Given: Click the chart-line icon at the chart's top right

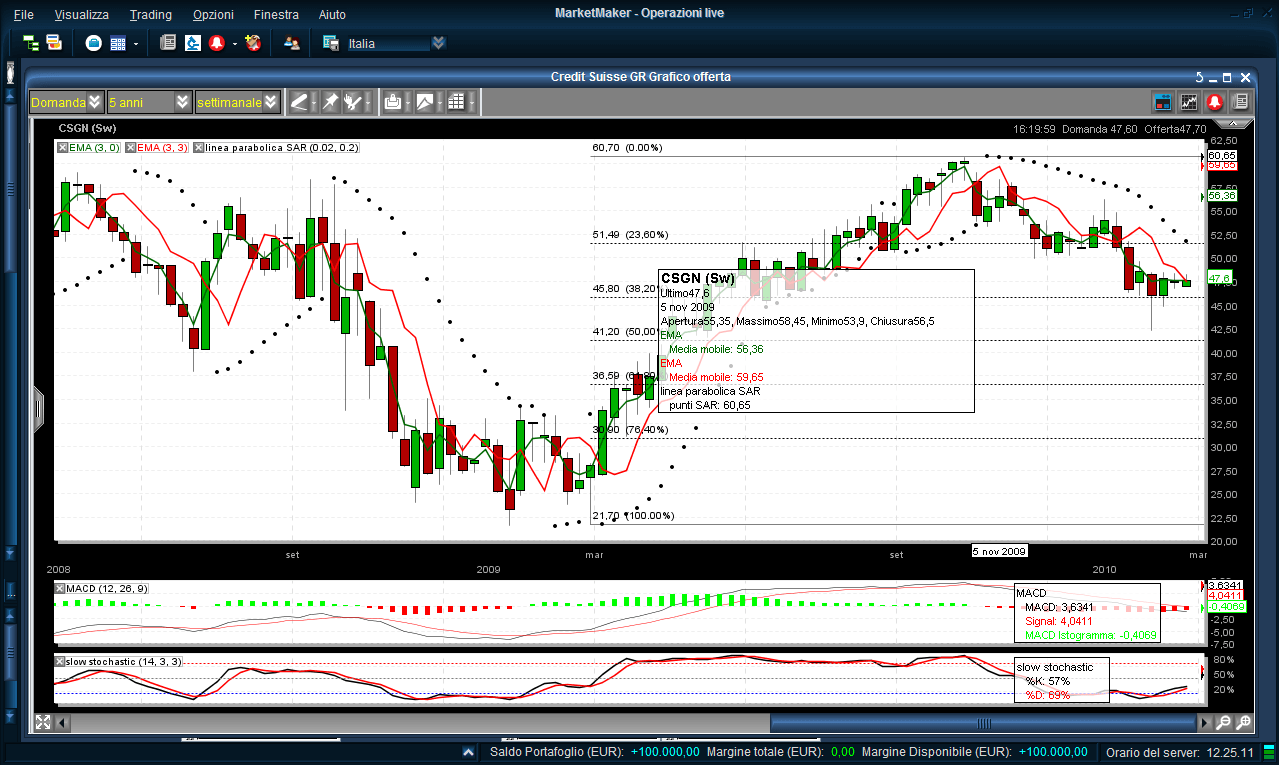Looking at the screenshot, I should click(1189, 101).
